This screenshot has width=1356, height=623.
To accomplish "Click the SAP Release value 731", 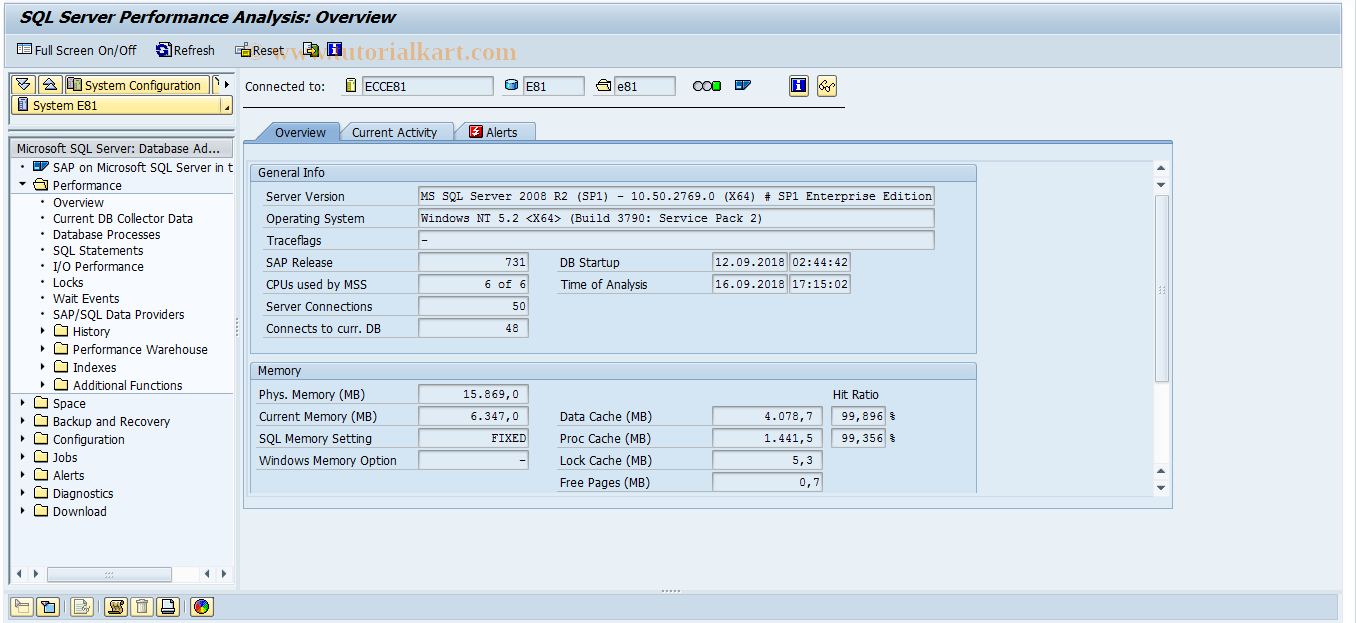I will coord(473,262).
